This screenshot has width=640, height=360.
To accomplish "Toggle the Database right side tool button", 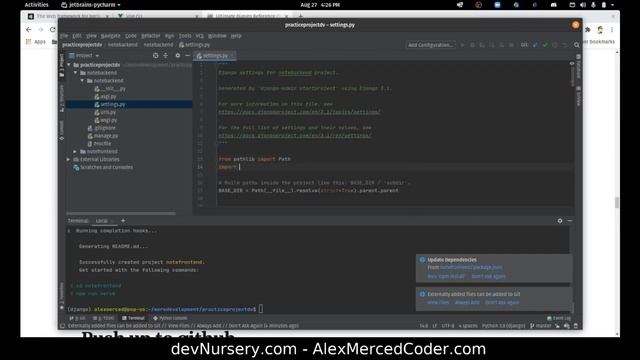I will 578,67.
